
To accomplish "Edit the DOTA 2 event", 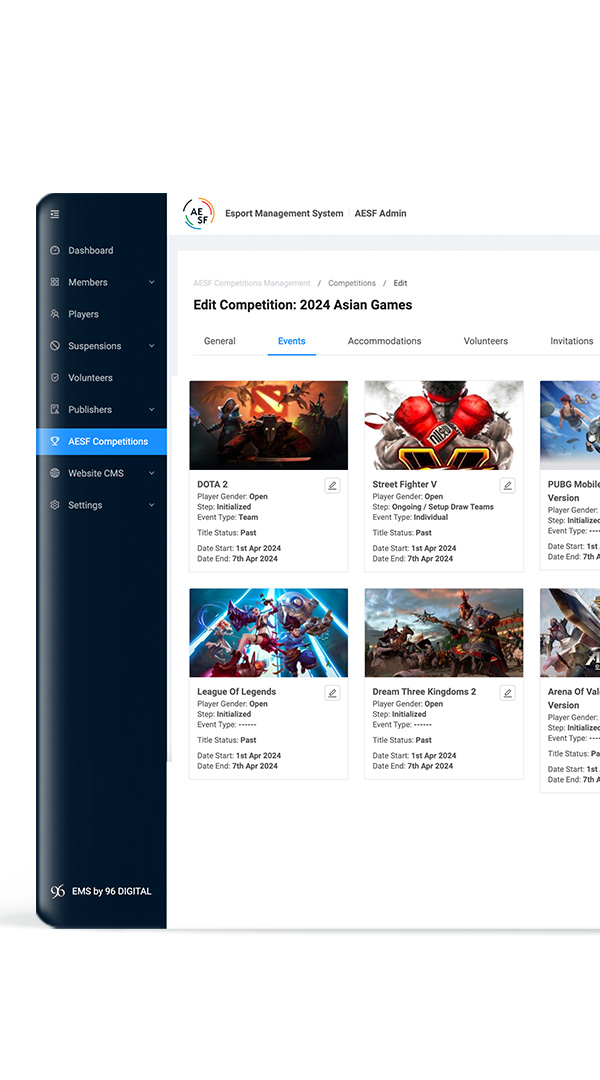I will point(332,486).
